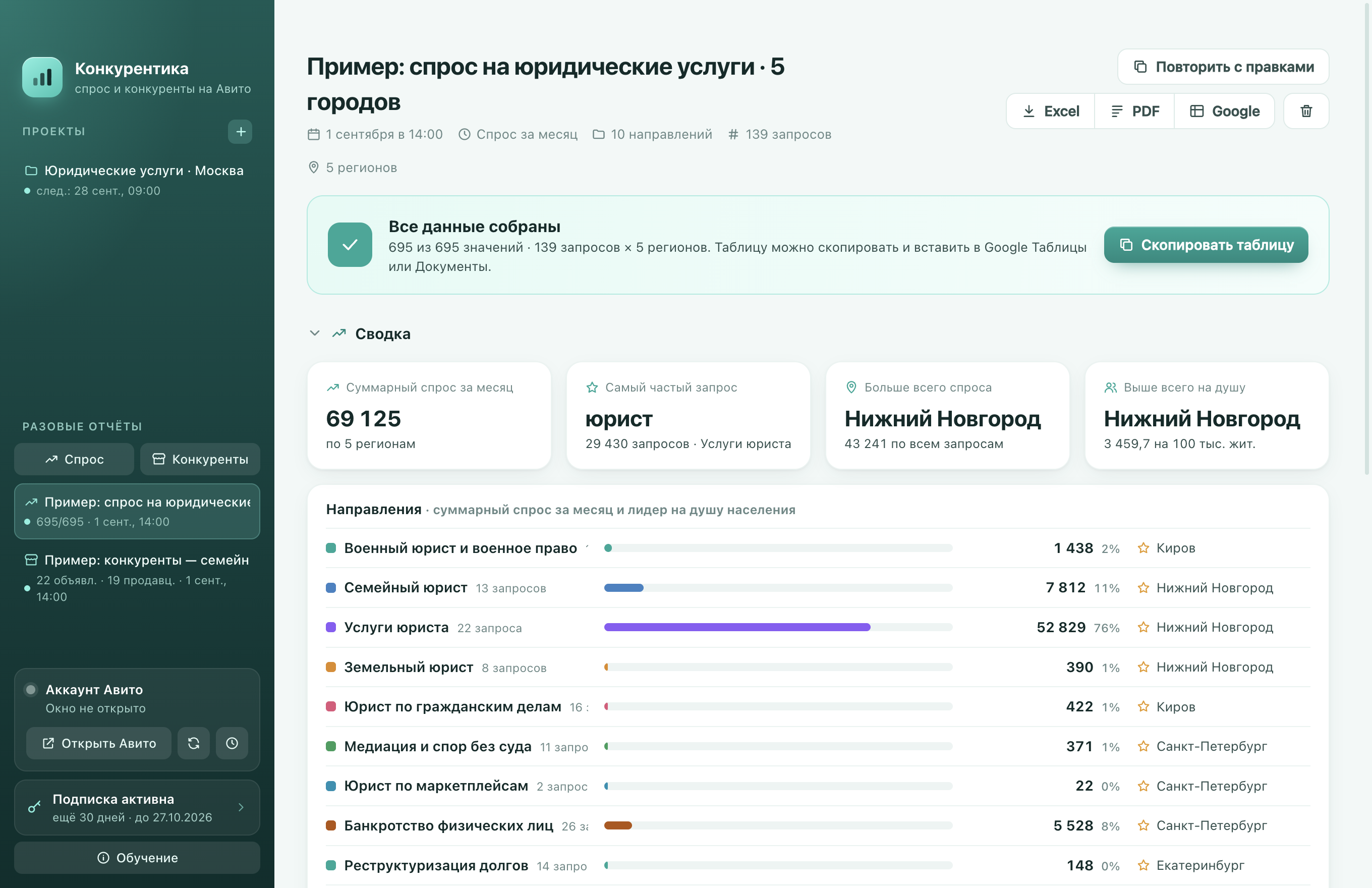The height and width of the screenshot is (888, 1372).
Task: Click the calendar icon by 1 сентября
Action: tap(314, 134)
